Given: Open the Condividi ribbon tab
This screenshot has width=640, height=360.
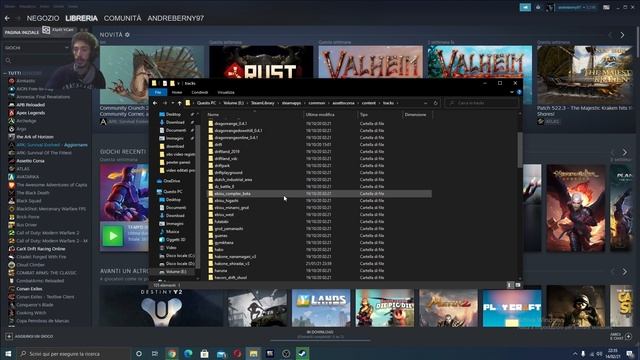Looking at the screenshot, I should point(200,92).
